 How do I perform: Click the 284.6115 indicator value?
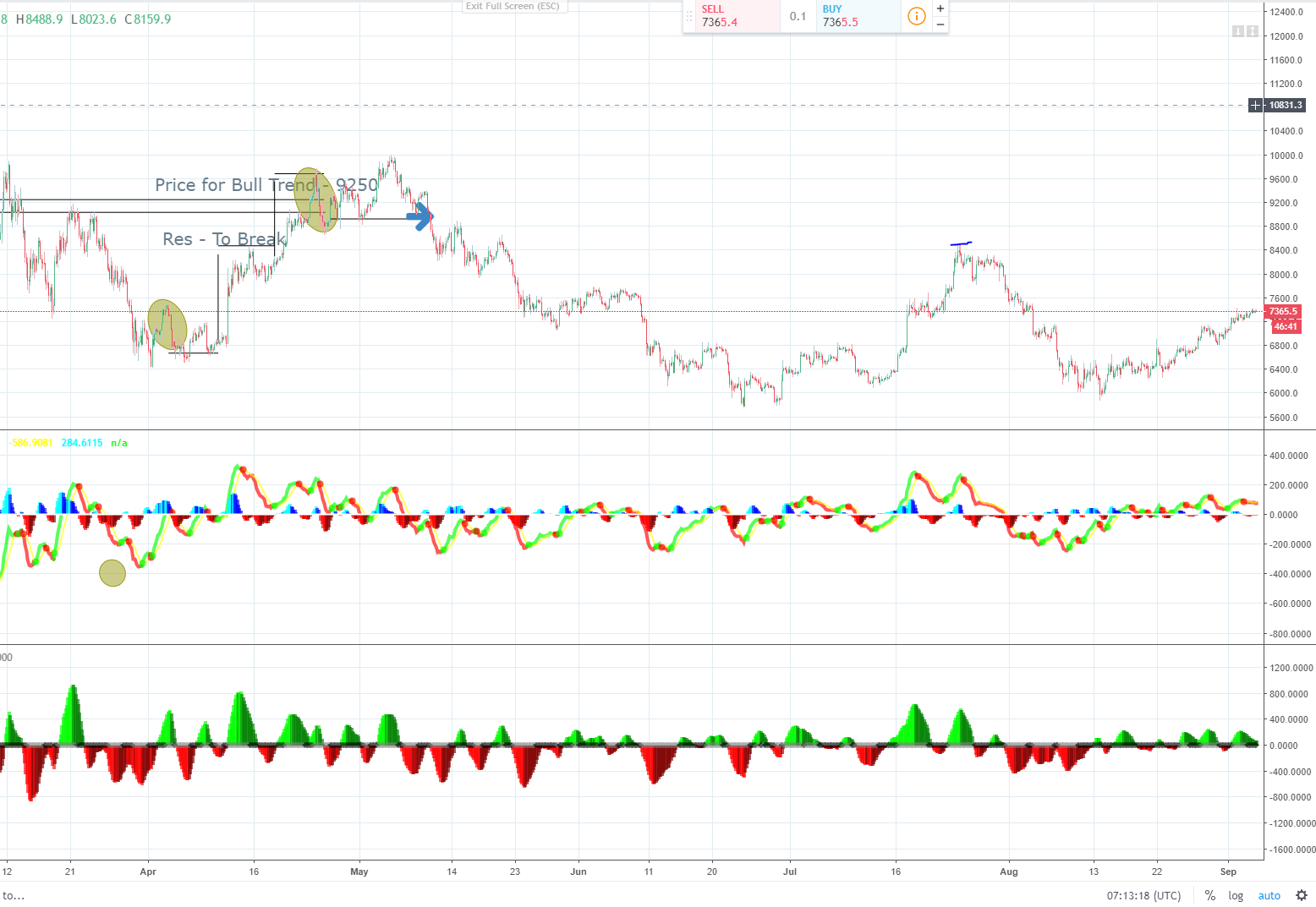click(82, 443)
